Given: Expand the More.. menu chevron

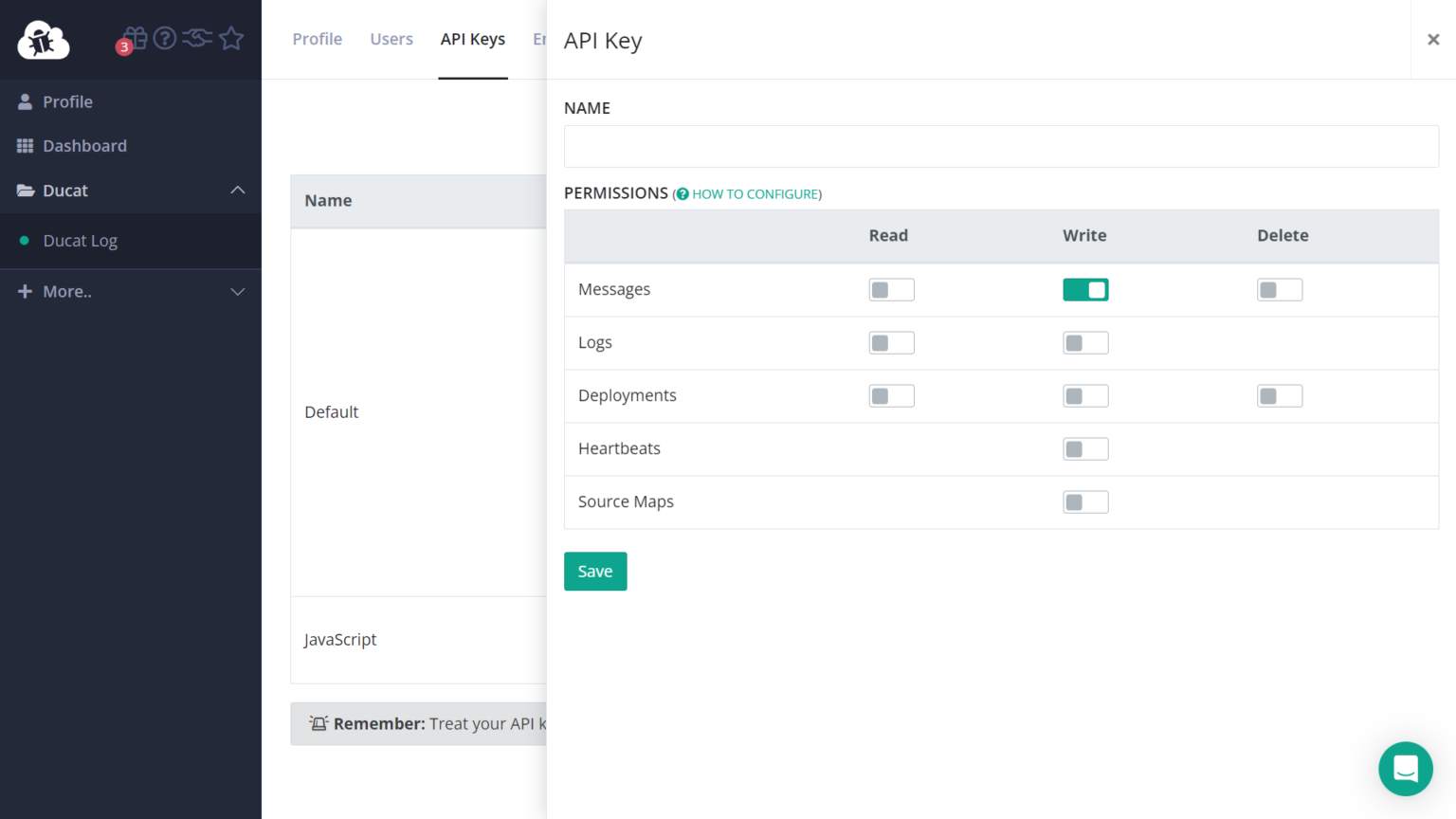Looking at the screenshot, I should (238, 292).
